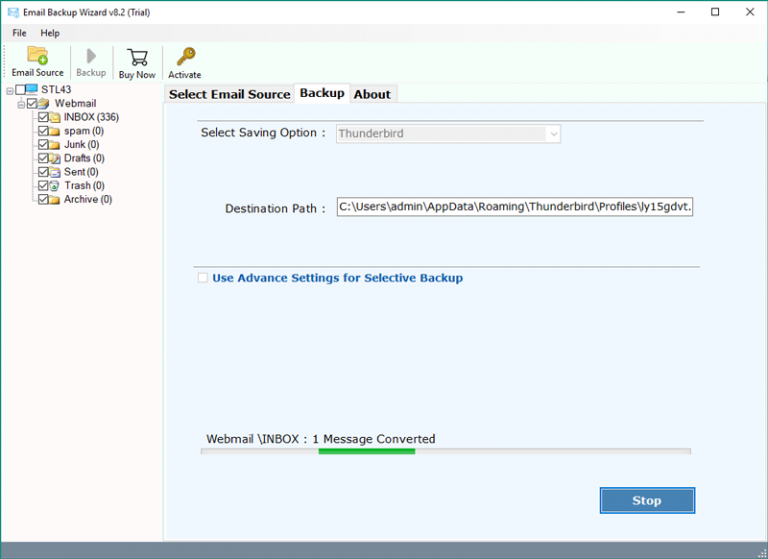Uncheck the Drafts folder checkbox
Viewport: 768px width, 559px height.
(x=43, y=158)
